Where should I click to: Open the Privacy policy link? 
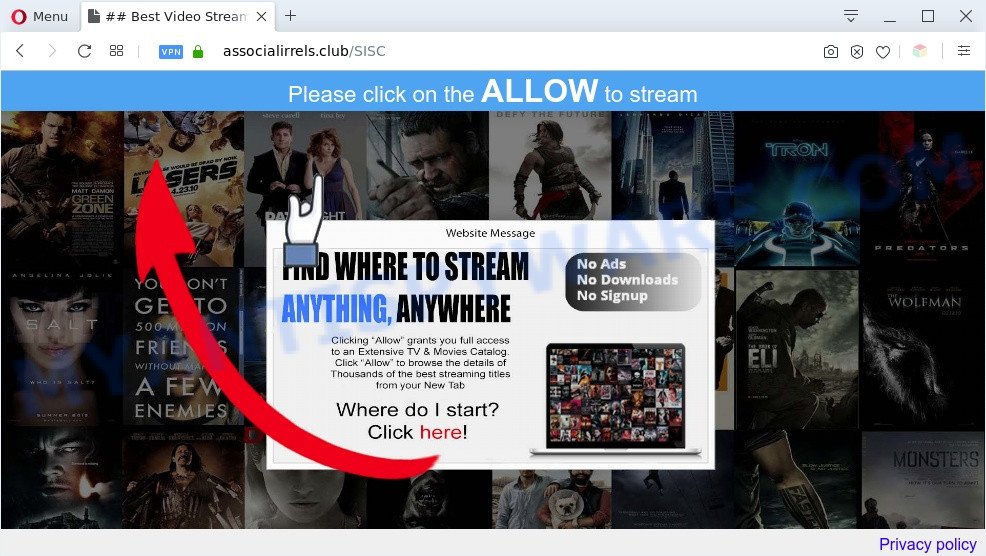tap(928, 544)
